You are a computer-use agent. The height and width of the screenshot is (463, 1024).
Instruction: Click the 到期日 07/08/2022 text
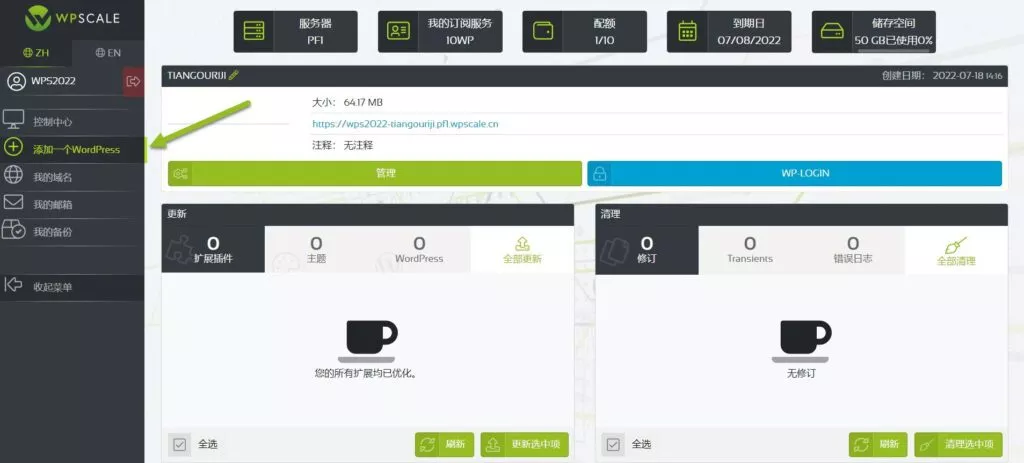pos(748,31)
